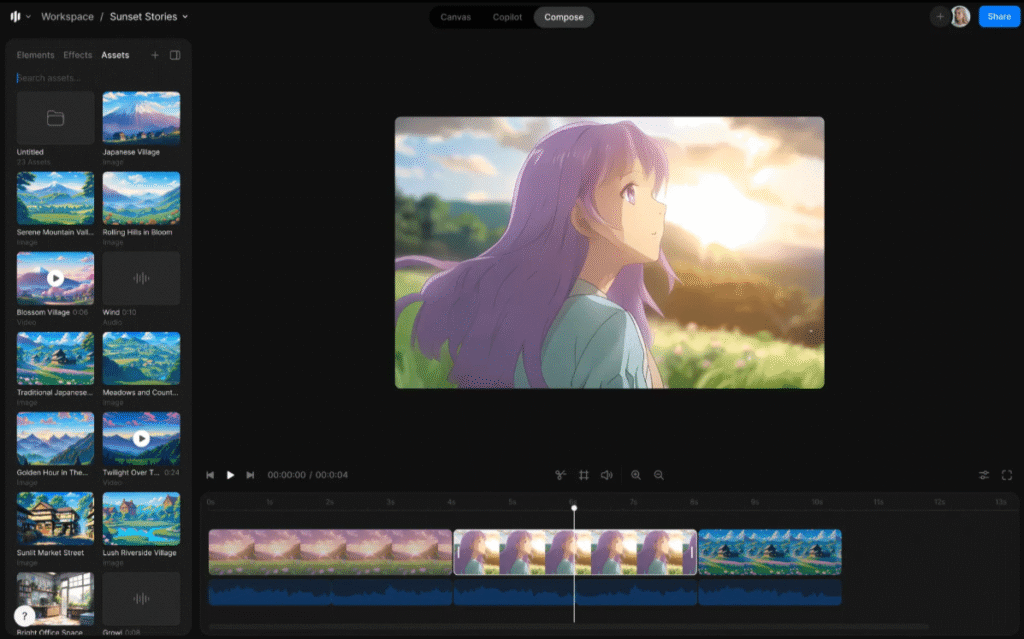Switch to the Canvas tab
The width and height of the screenshot is (1024, 639).
[455, 17]
